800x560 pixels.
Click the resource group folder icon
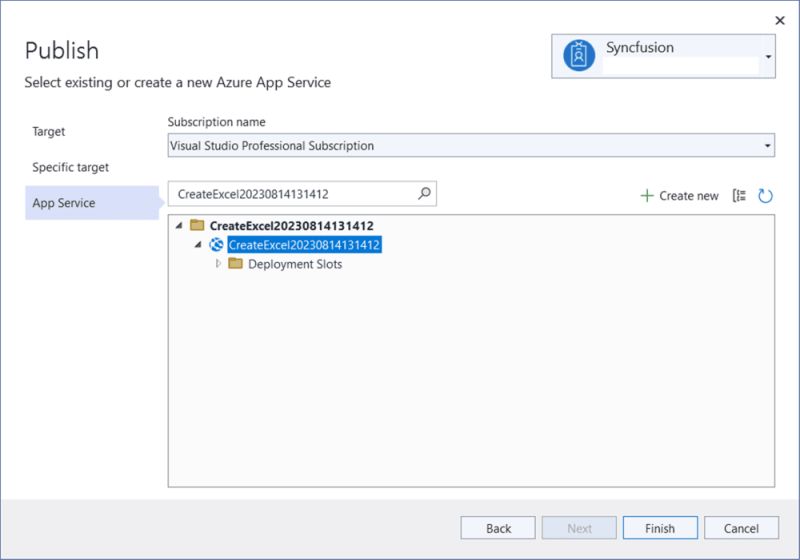[197, 225]
